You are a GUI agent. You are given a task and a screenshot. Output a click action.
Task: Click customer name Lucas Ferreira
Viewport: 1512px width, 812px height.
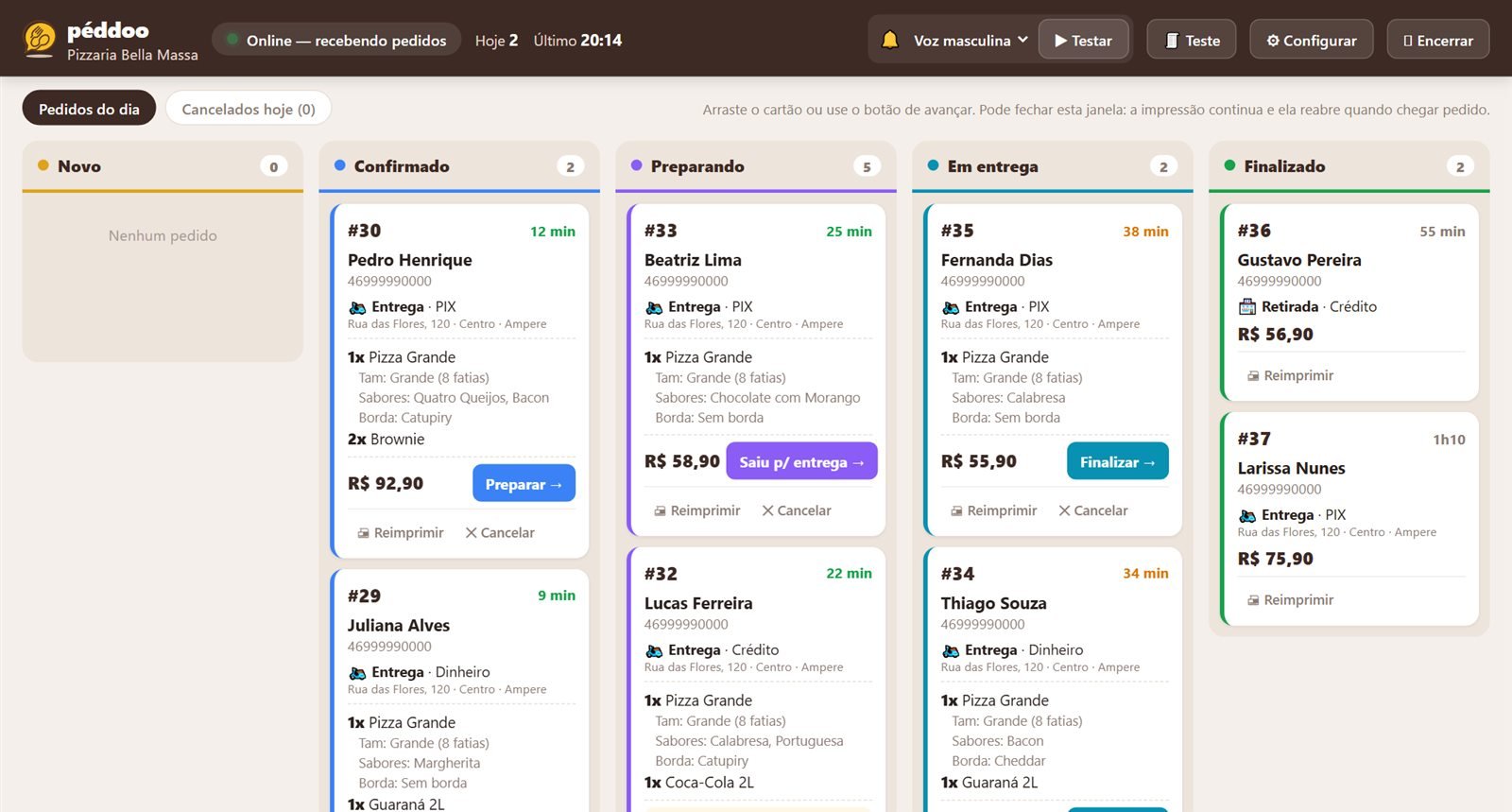698,603
